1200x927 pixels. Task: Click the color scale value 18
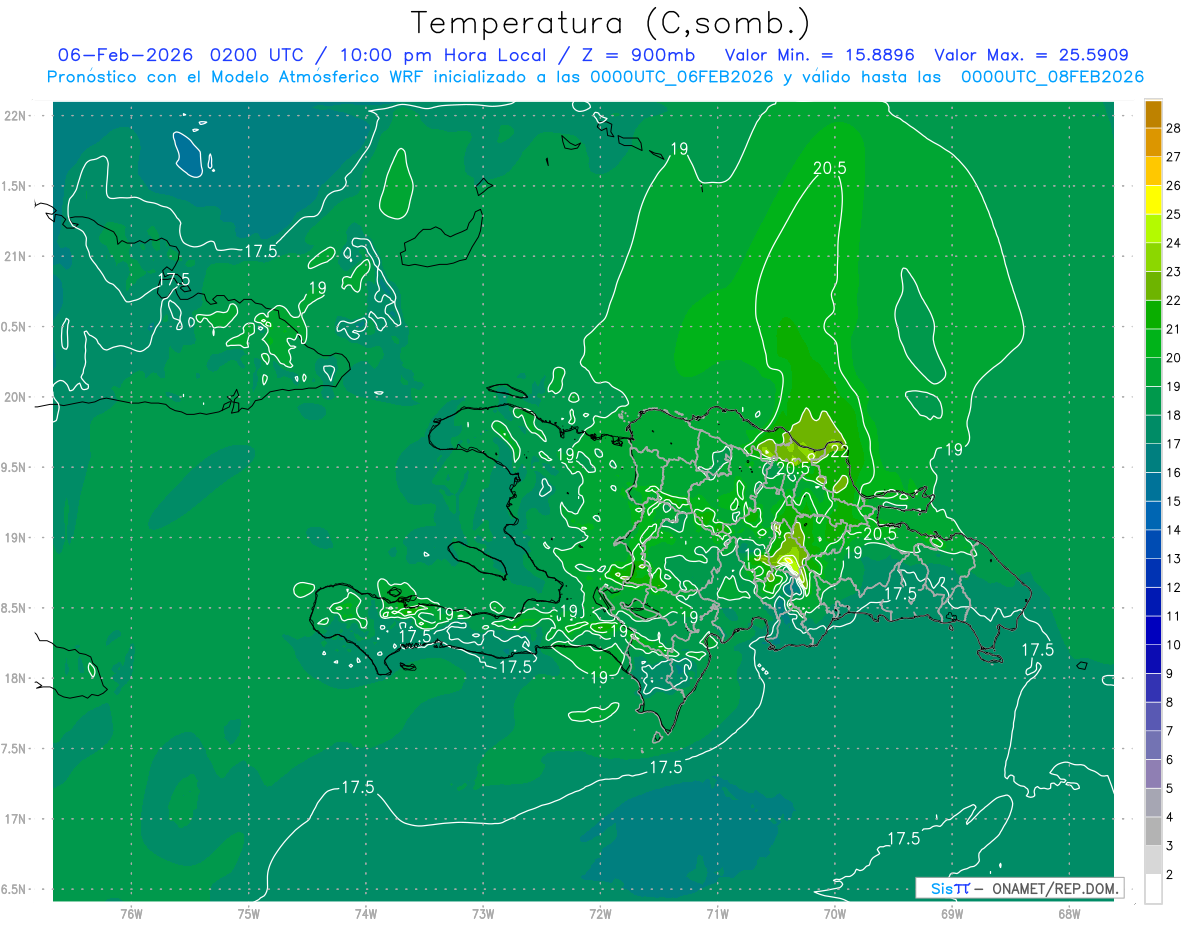pyautogui.click(x=1173, y=416)
